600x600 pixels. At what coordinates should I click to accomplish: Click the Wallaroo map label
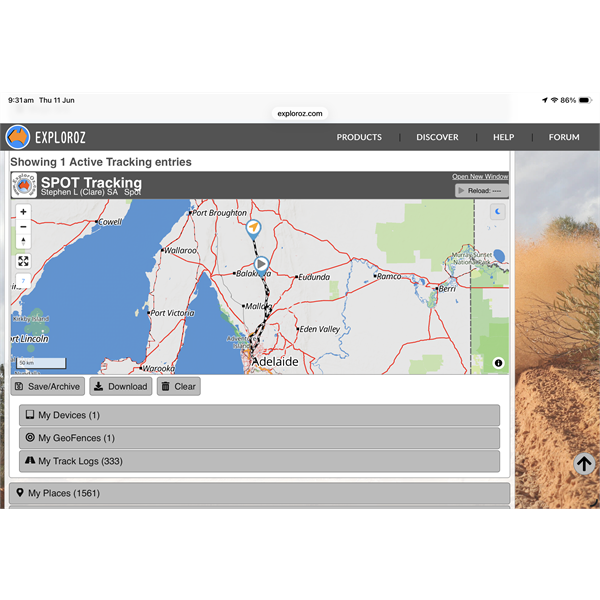180,250
